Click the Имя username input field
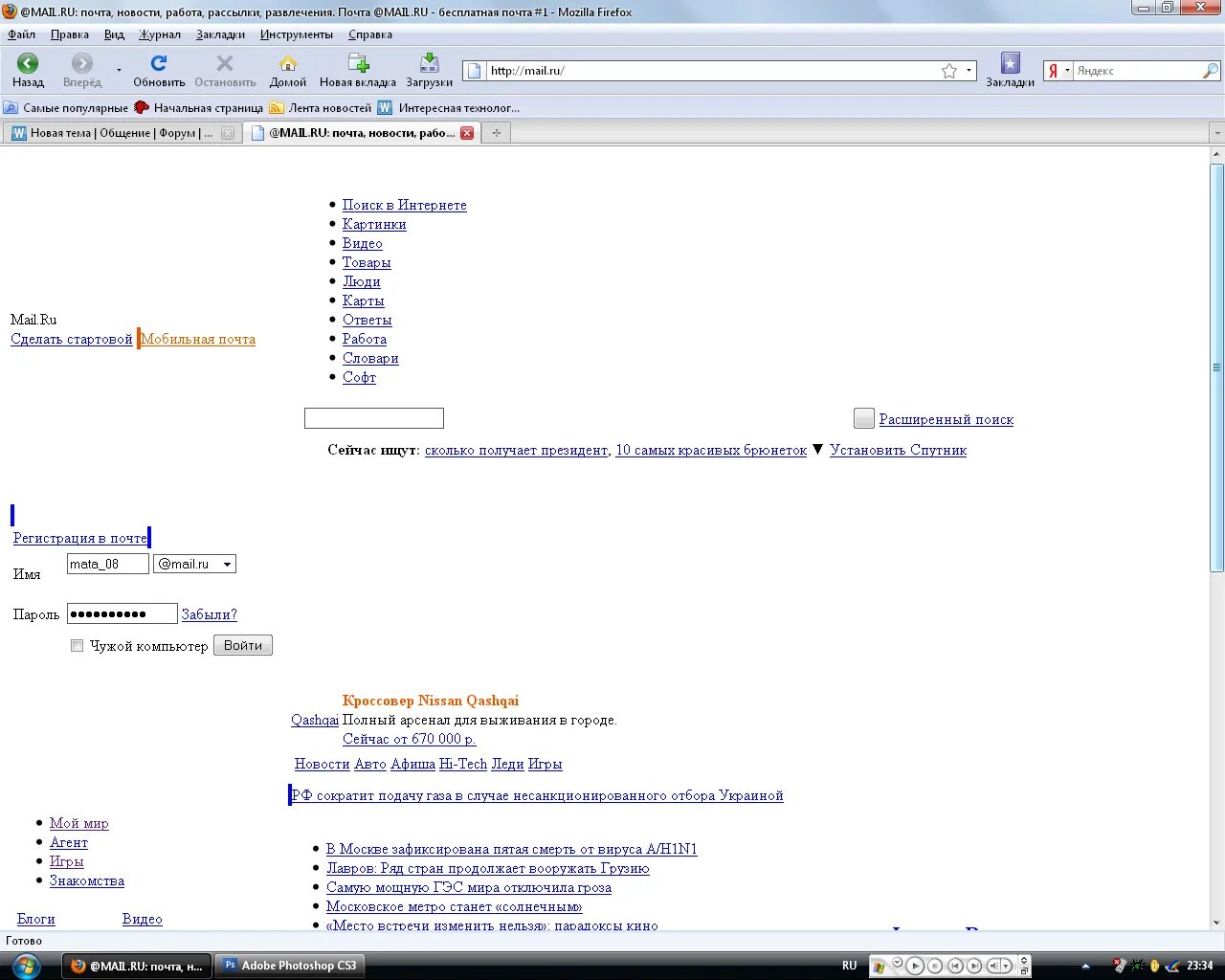Image resolution: width=1225 pixels, height=980 pixels. pos(108,564)
